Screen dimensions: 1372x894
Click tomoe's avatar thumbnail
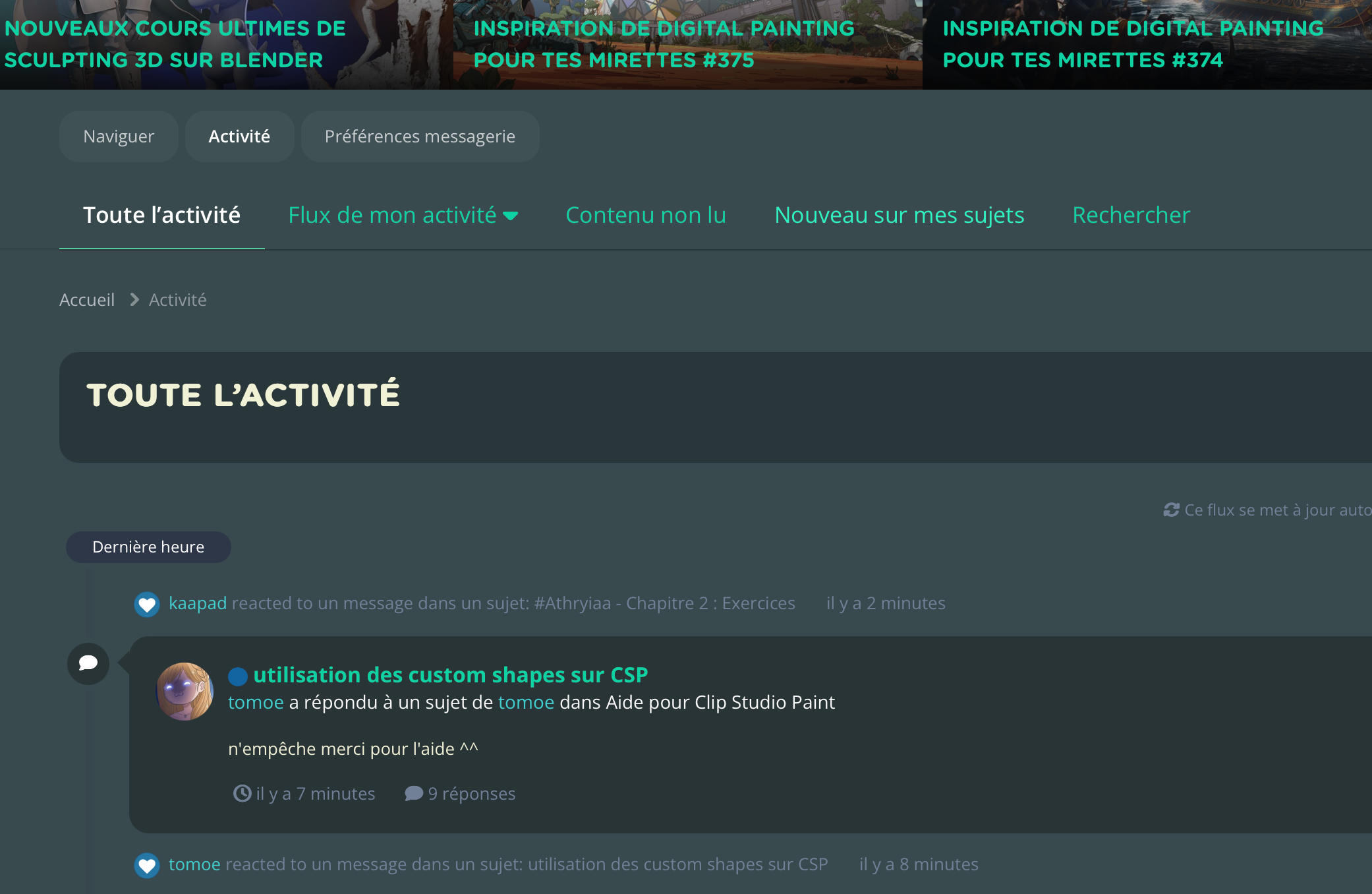click(185, 692)
